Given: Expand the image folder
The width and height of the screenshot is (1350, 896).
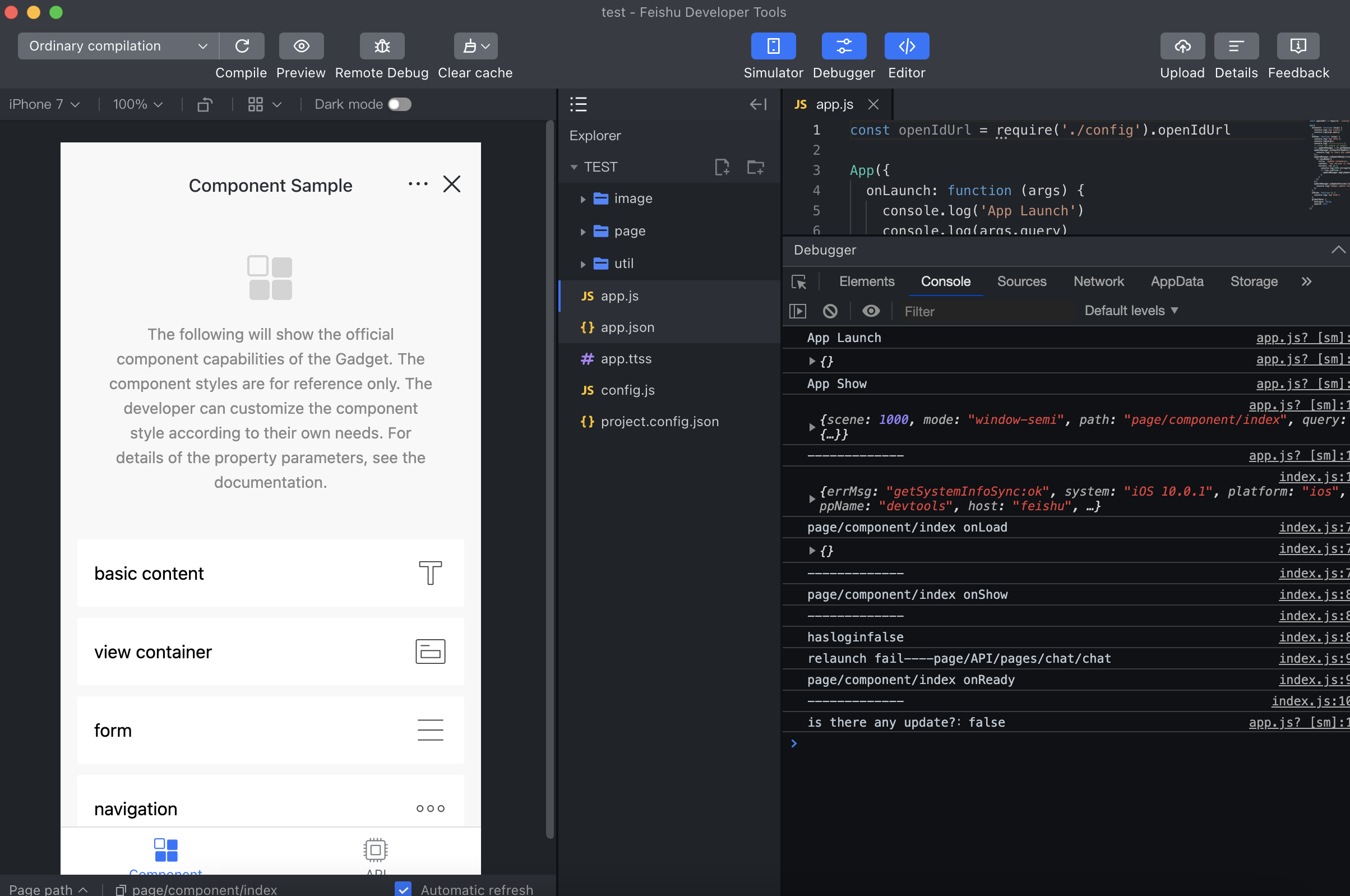Looking at the screenshot, I should click(582, 199).
